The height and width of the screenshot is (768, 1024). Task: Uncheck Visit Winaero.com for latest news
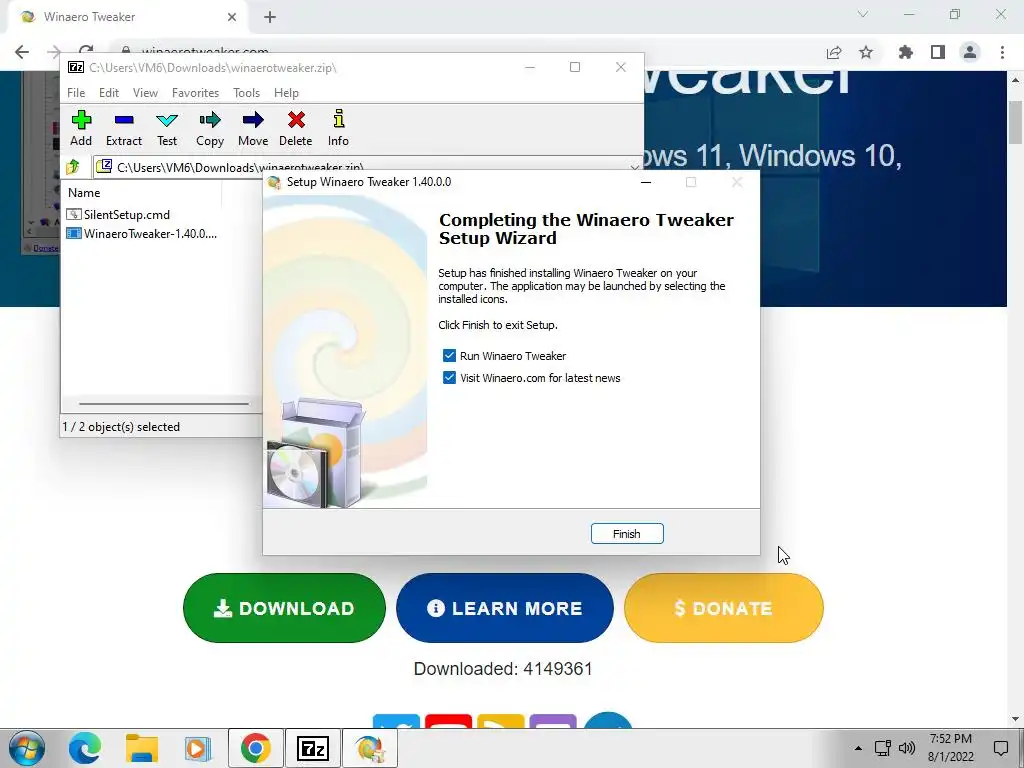click(449, 378)
